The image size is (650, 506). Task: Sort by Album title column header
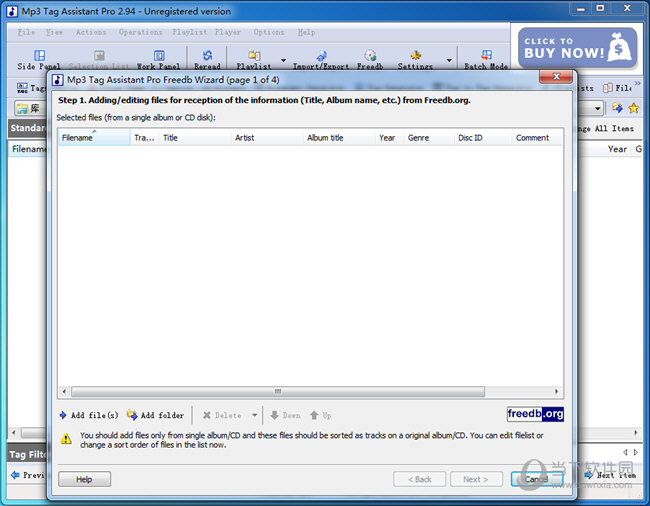[339, 138]
